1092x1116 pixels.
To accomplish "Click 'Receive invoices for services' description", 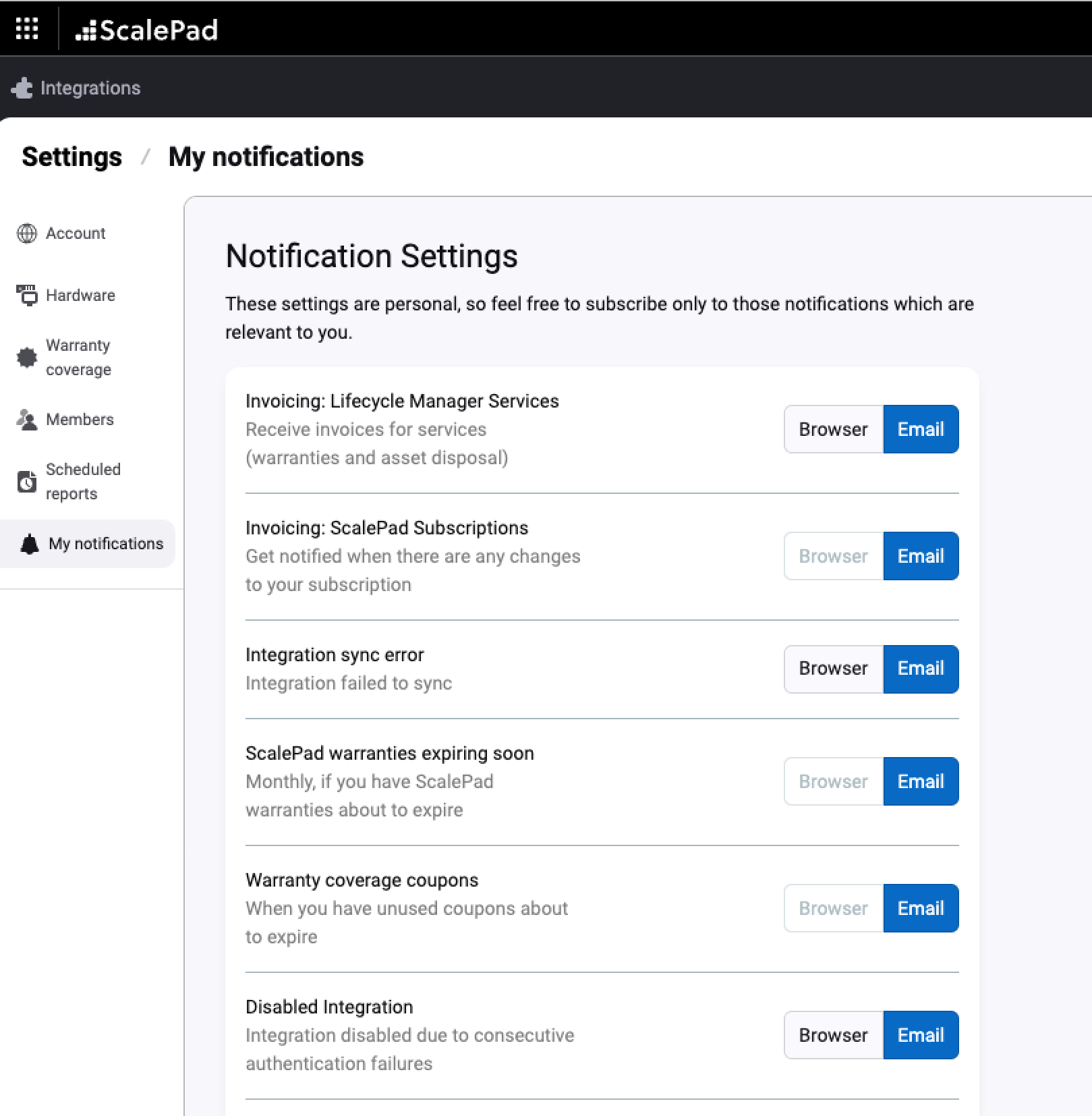I will [377, 443].
